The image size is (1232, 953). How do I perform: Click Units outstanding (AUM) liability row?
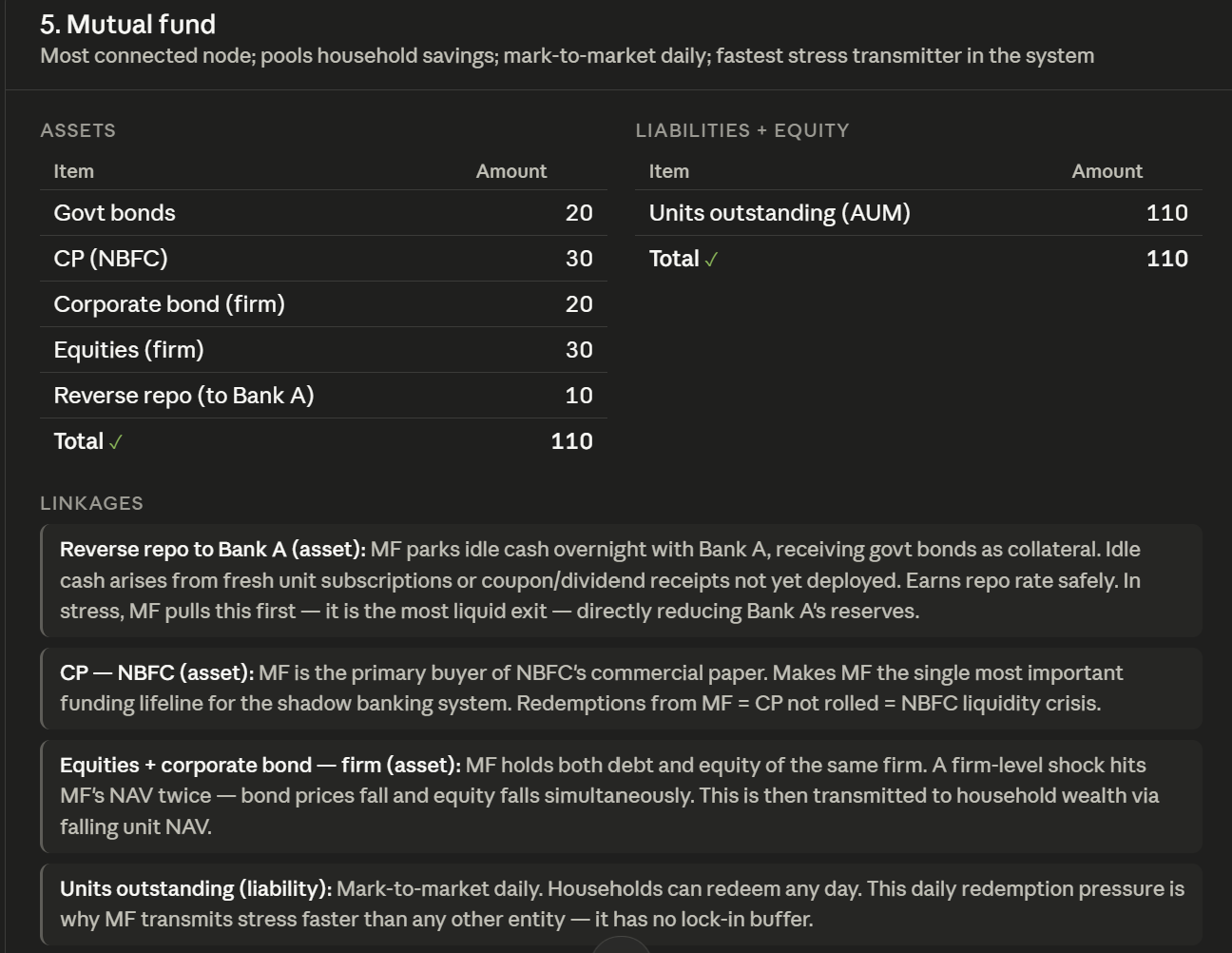click(918, 213)
